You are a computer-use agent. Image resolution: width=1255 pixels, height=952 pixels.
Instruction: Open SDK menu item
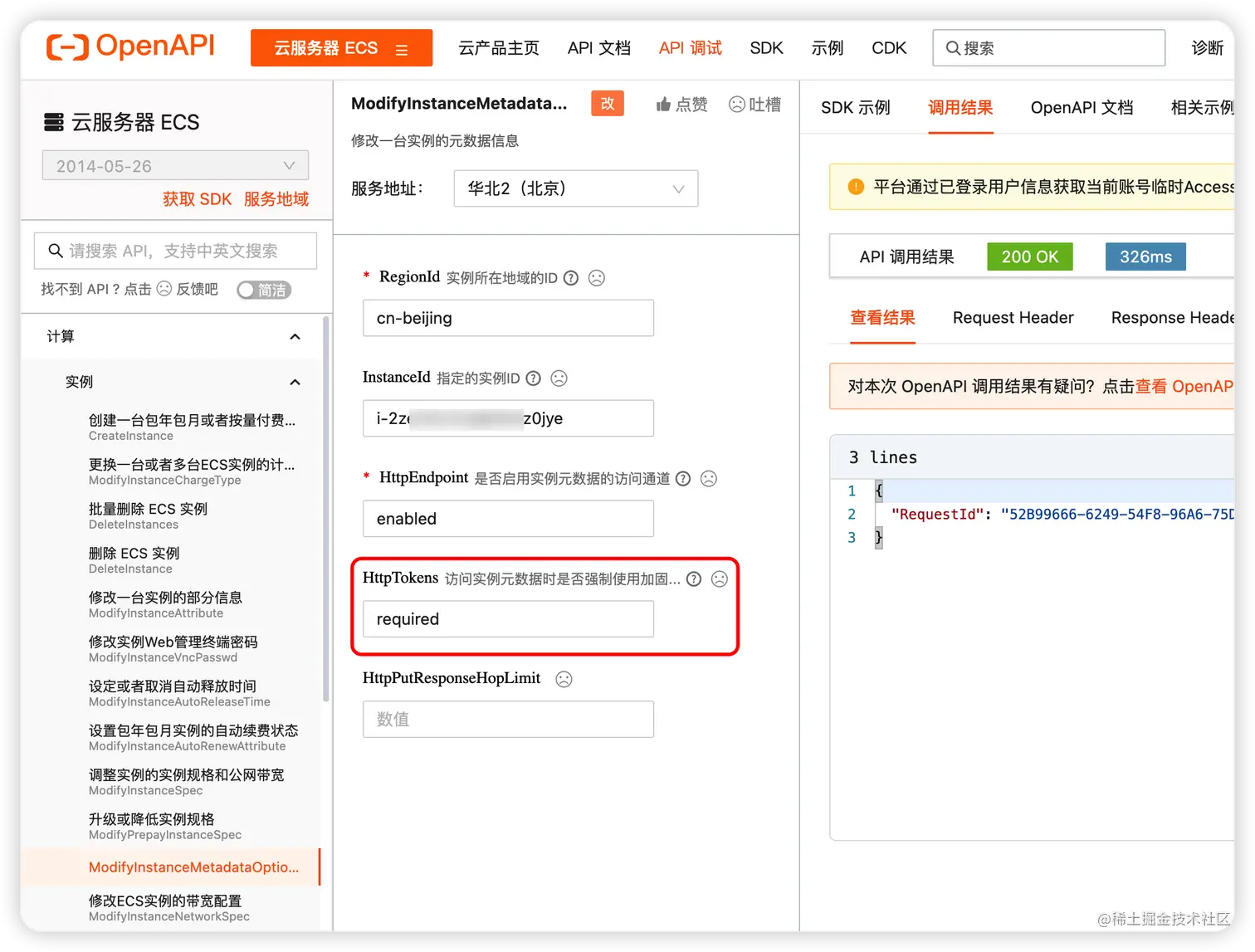pyautogui.click(x=766, y=48)
